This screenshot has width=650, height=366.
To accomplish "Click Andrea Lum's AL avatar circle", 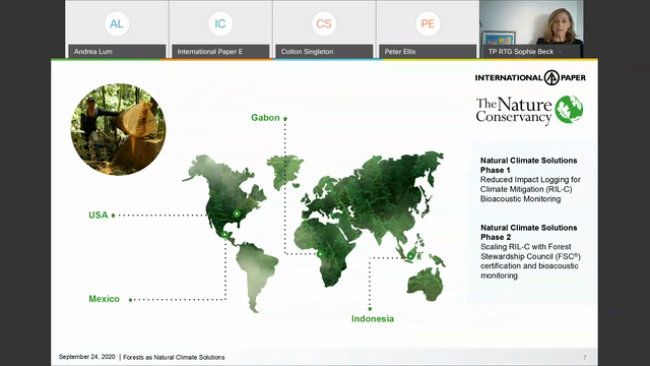I will 116,24.
